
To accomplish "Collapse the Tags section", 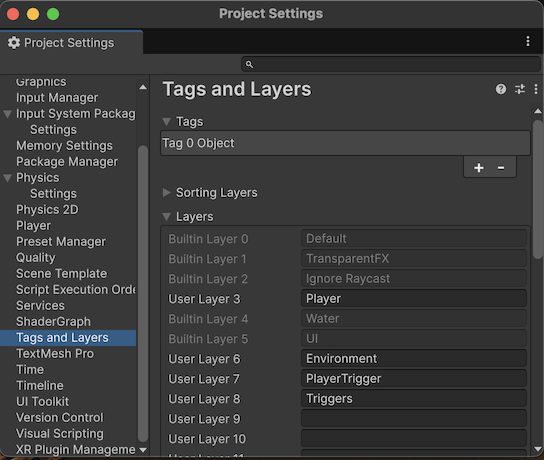I will 167,122.
